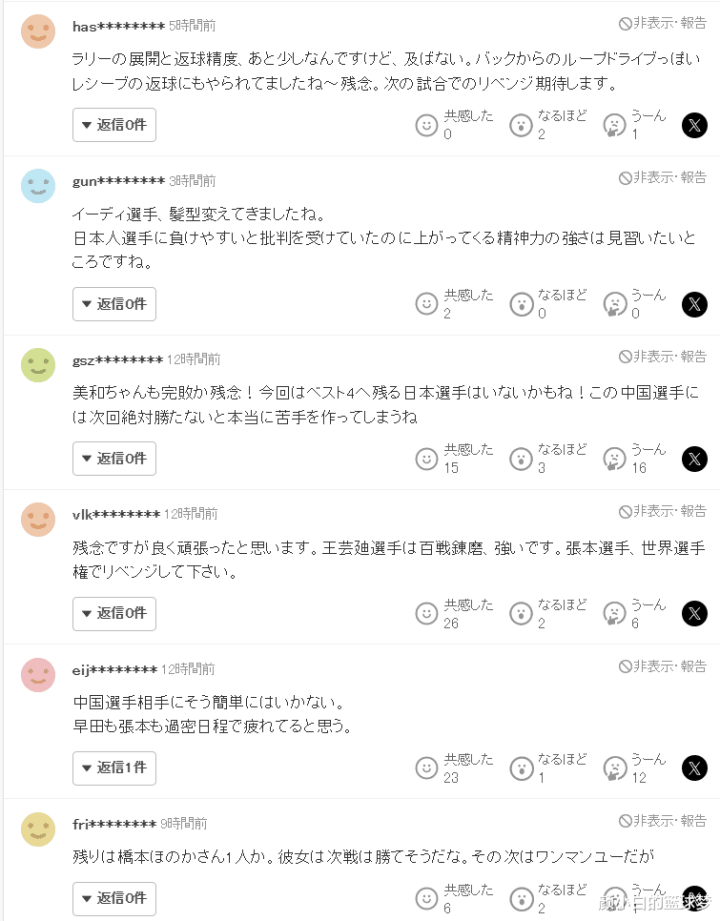
Task: Click the username has********
Action: pos(119,25)
